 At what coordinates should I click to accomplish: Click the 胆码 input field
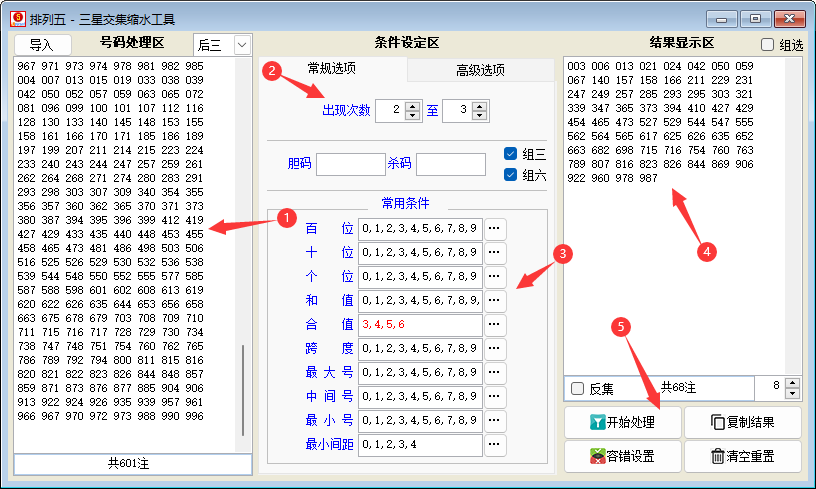point(350,164)
